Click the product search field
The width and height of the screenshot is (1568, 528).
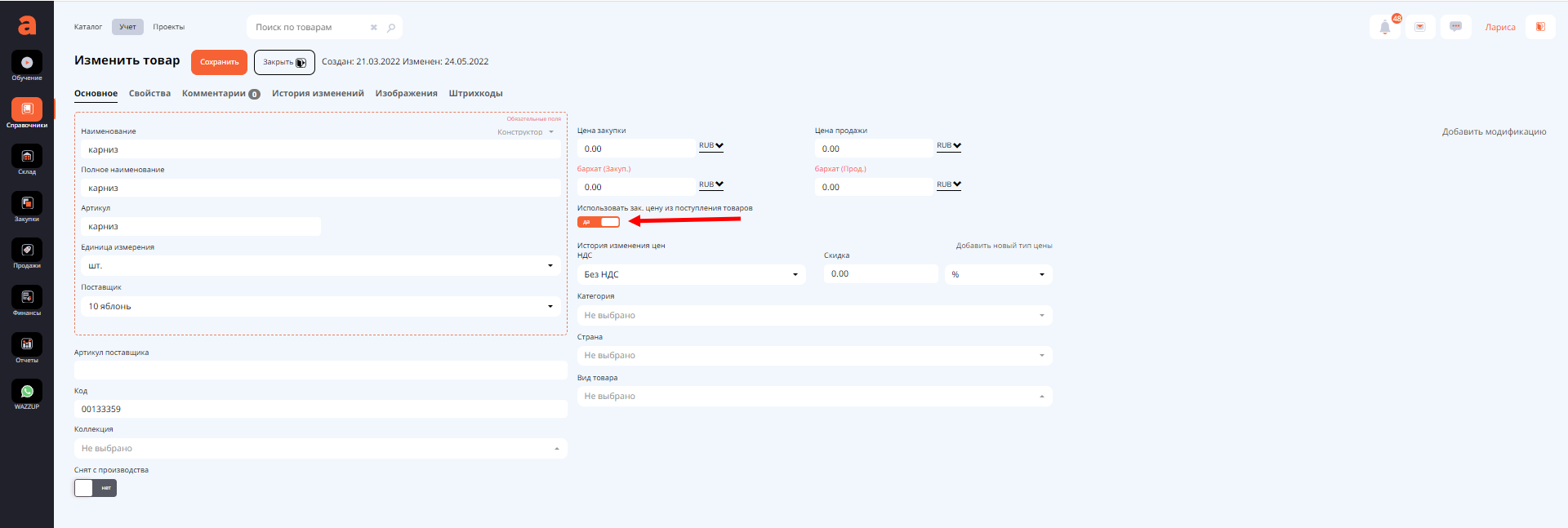tap(310, 28)
